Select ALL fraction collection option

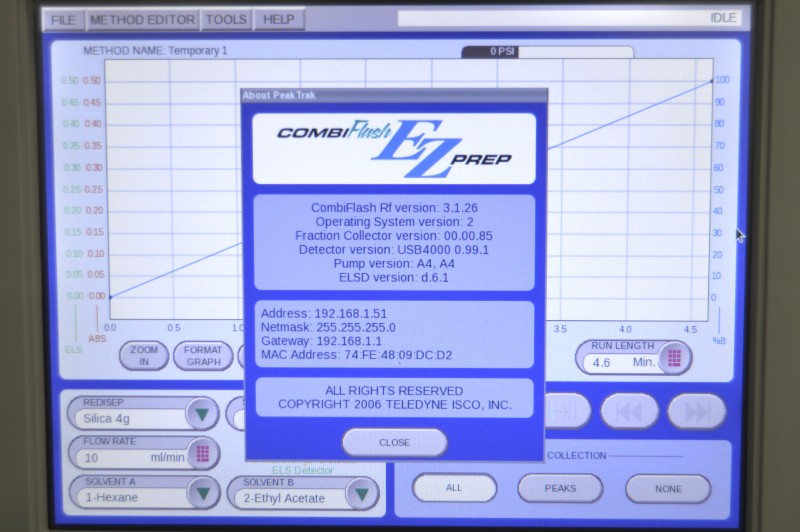click(x=454, y=488)
